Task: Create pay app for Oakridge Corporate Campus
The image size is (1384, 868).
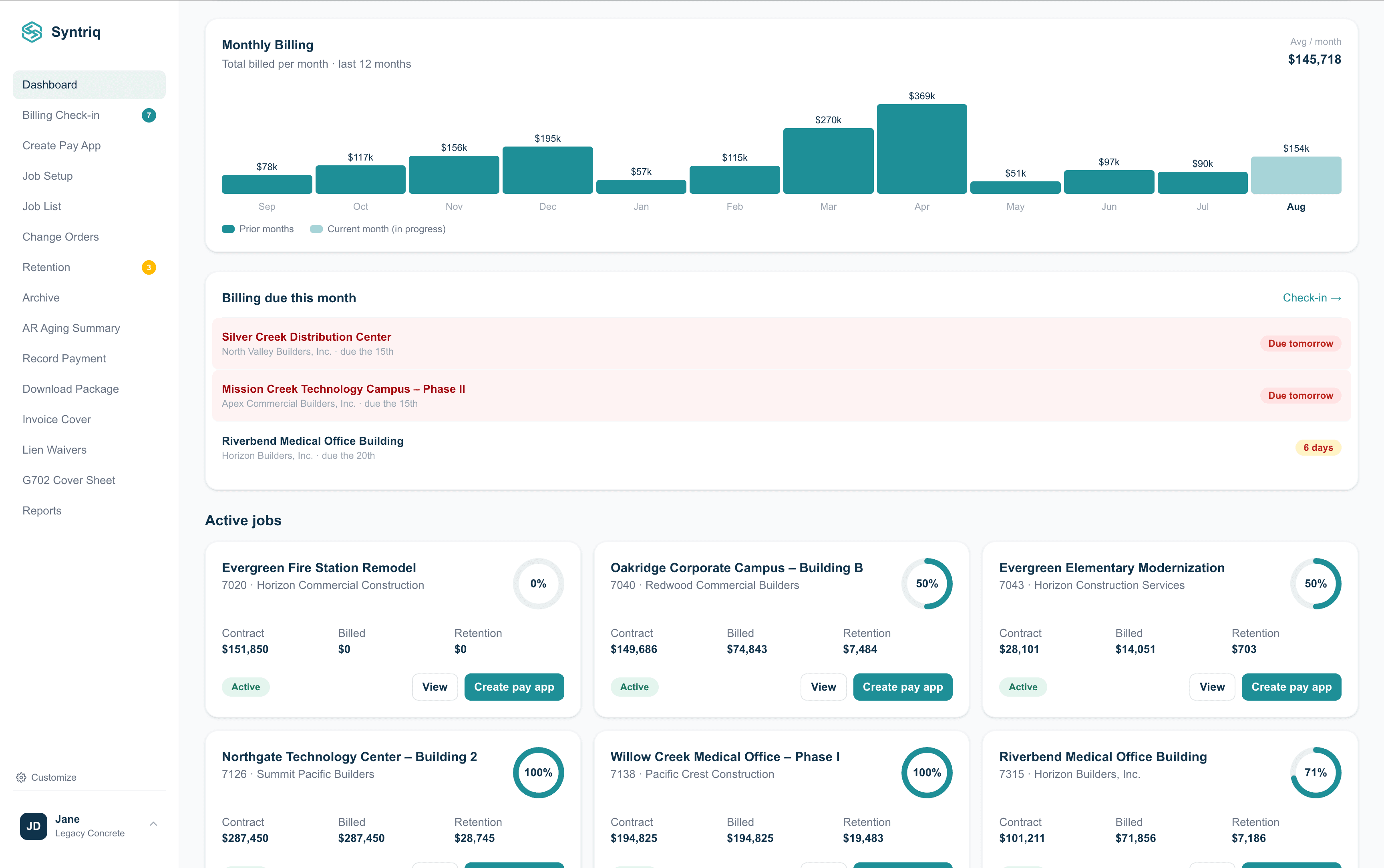Action: 902,687
